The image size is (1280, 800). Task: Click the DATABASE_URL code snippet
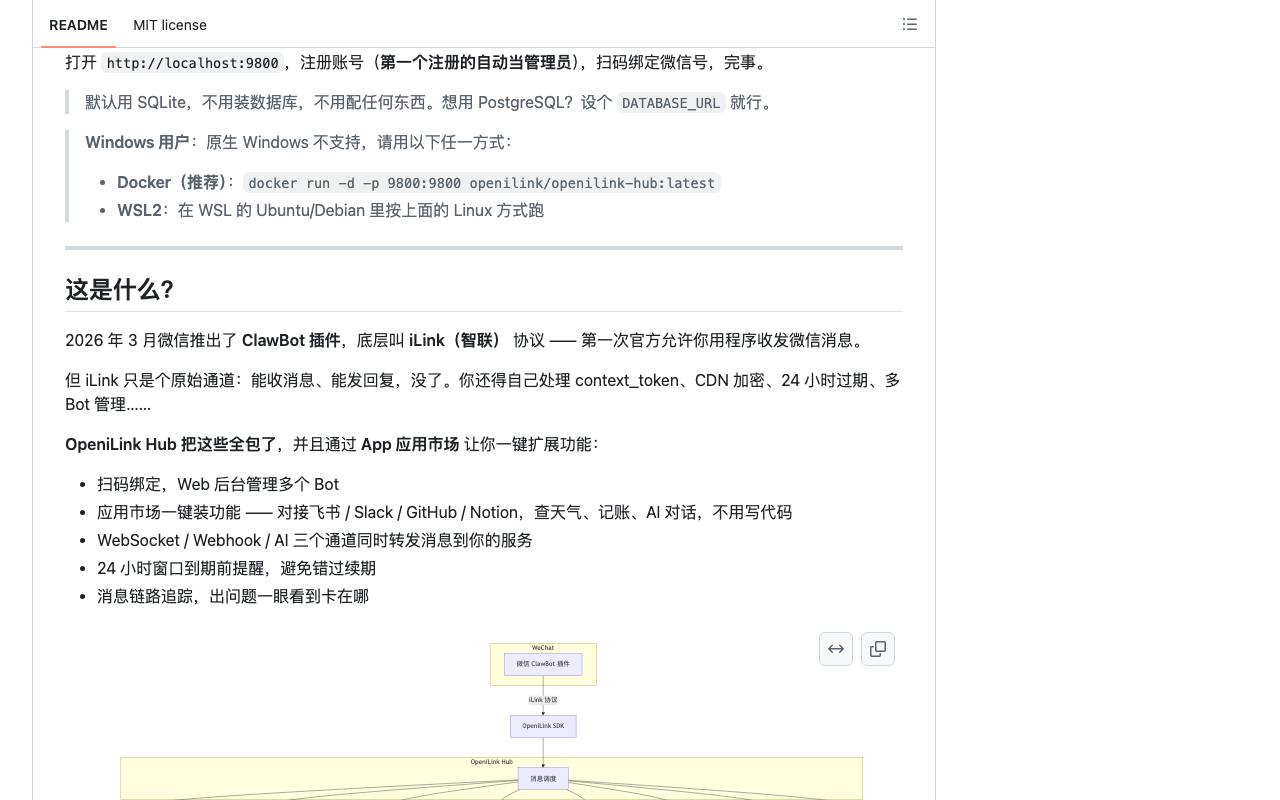tap(671, 103)
